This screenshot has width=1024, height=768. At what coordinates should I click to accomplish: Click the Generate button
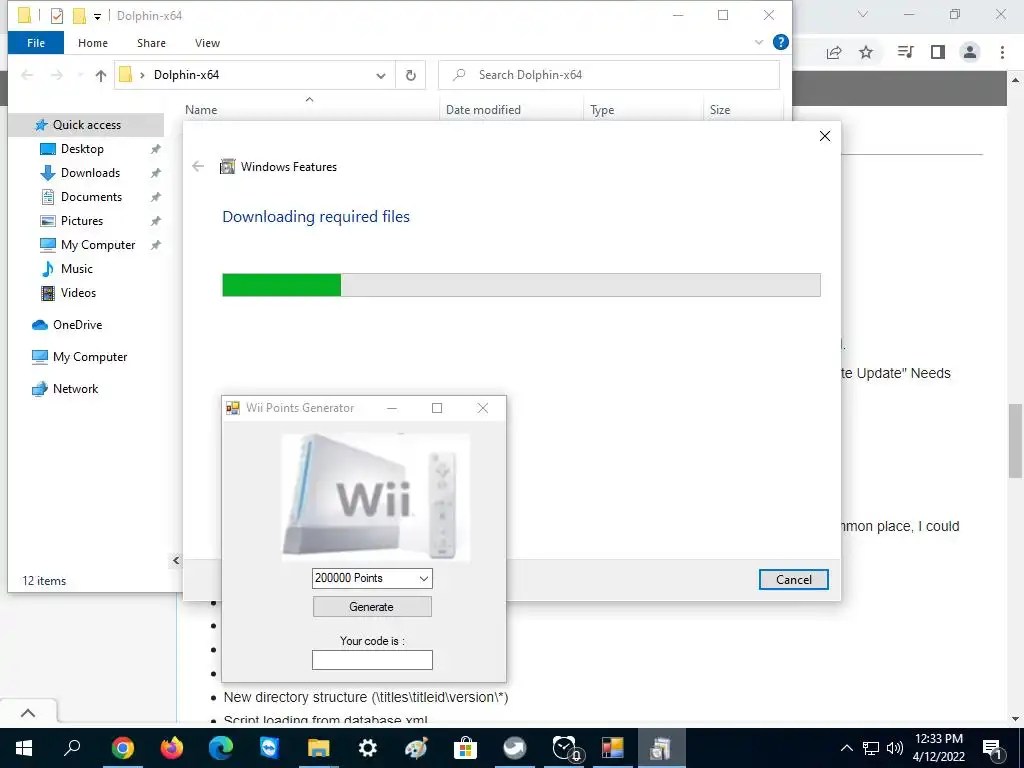tap(372, 607)
